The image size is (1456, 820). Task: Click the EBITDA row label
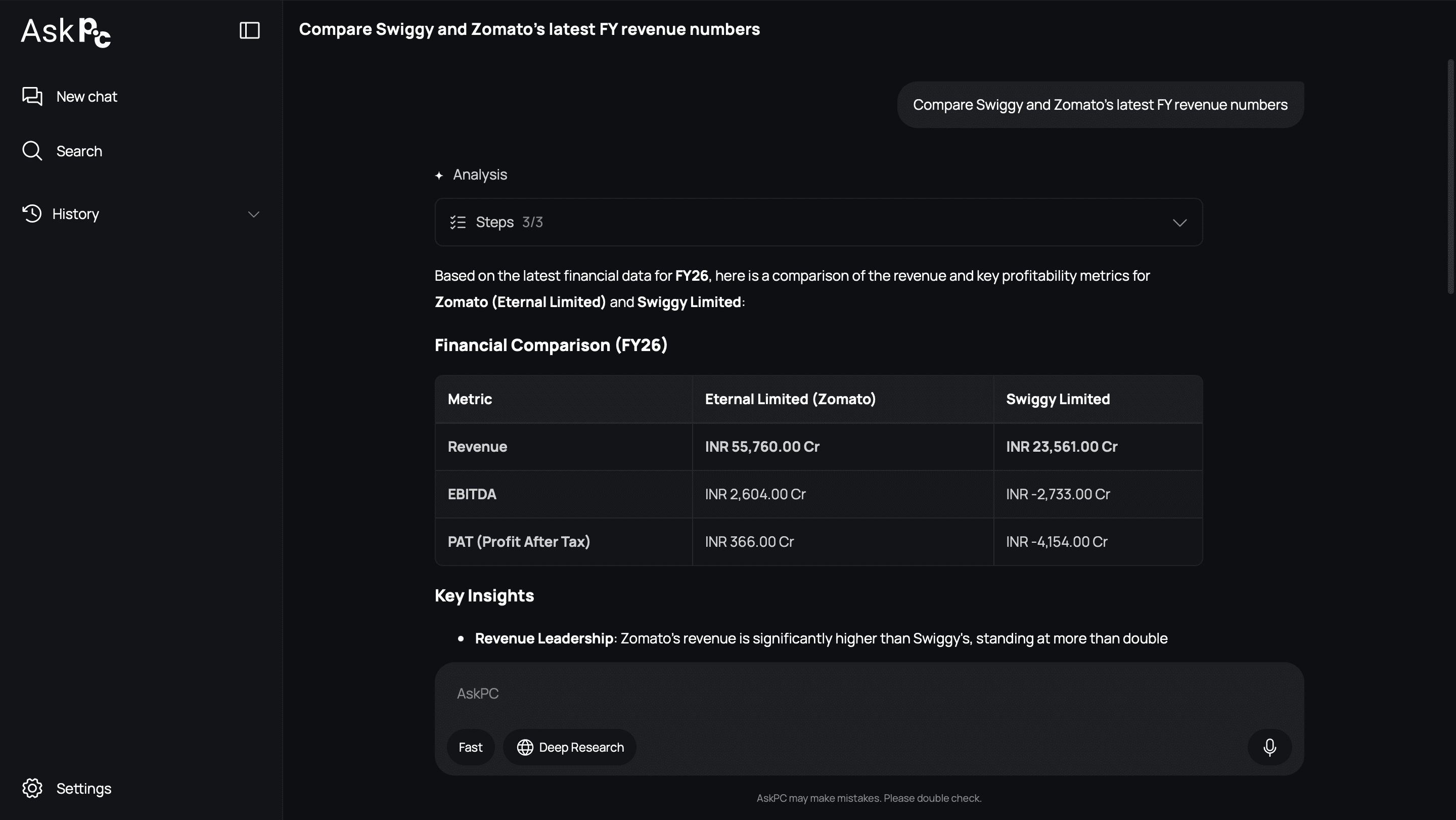[x=471, y=494]
